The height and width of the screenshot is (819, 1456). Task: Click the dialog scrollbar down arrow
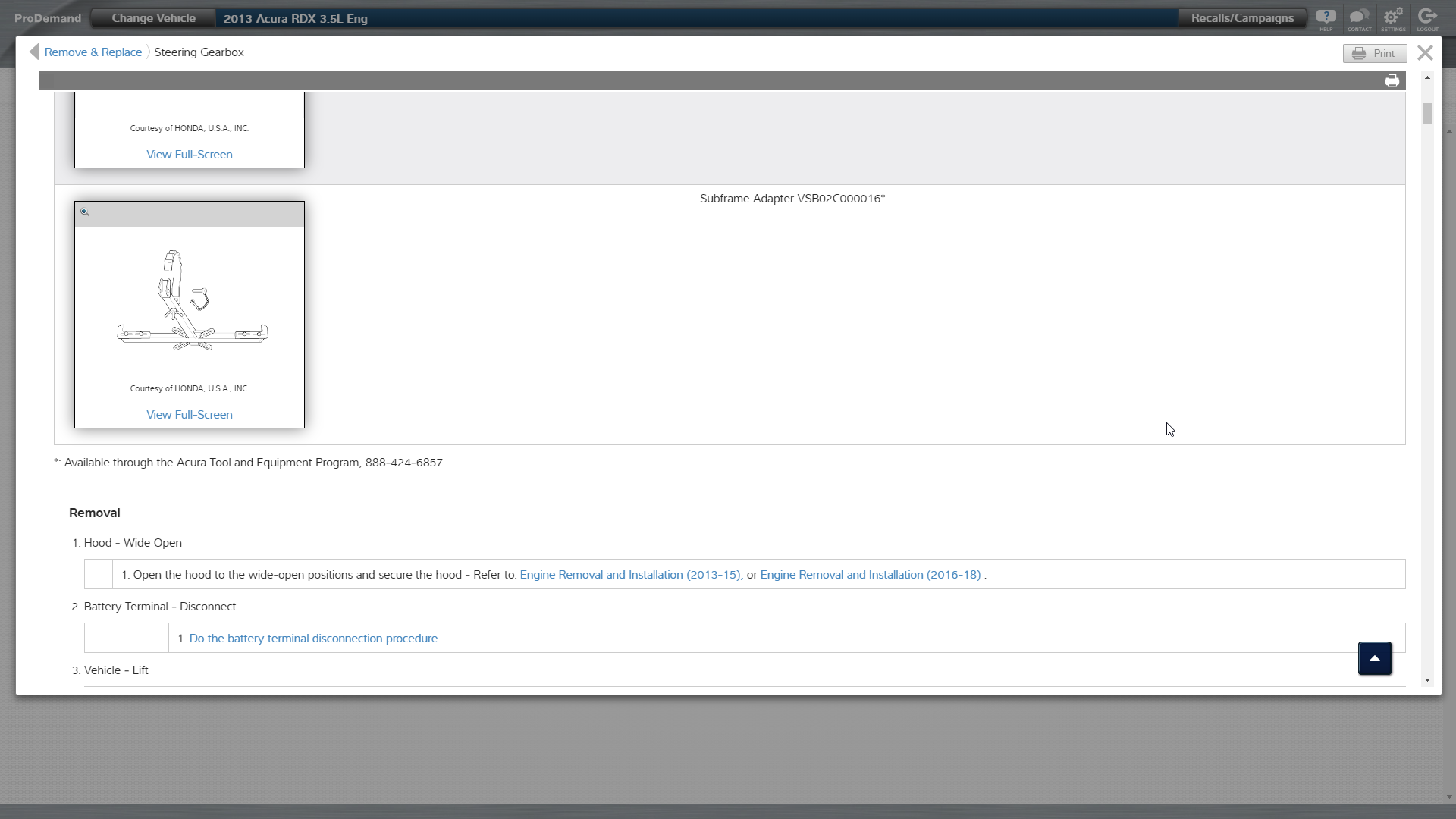pos(1427,680)
